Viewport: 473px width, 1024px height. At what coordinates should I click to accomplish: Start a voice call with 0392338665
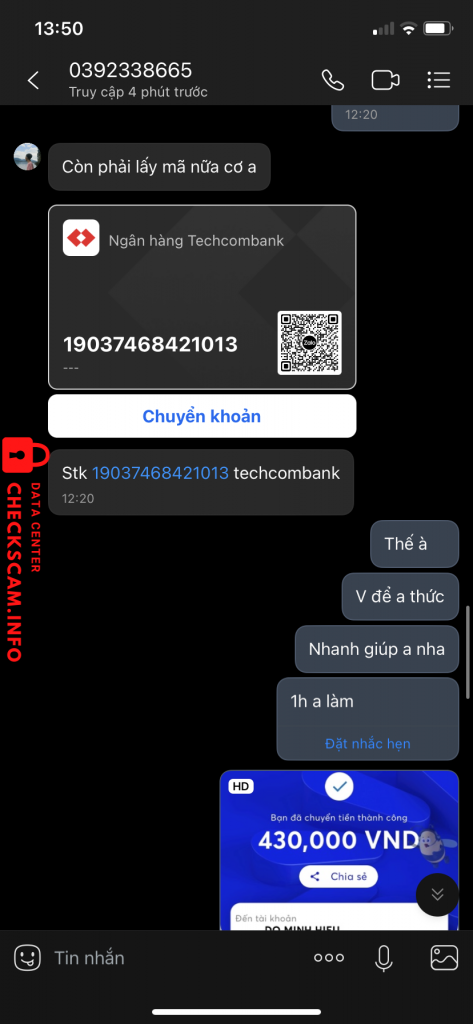(333, 80)
